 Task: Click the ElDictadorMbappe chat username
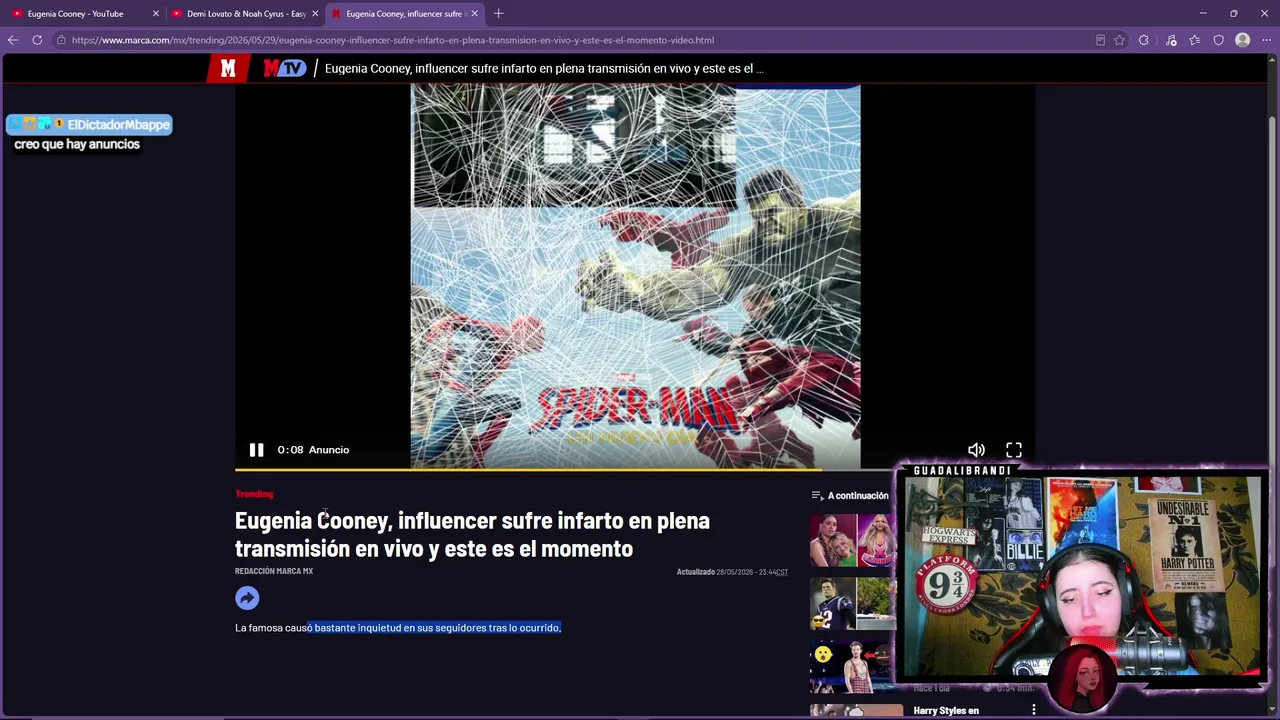point(118,125)
